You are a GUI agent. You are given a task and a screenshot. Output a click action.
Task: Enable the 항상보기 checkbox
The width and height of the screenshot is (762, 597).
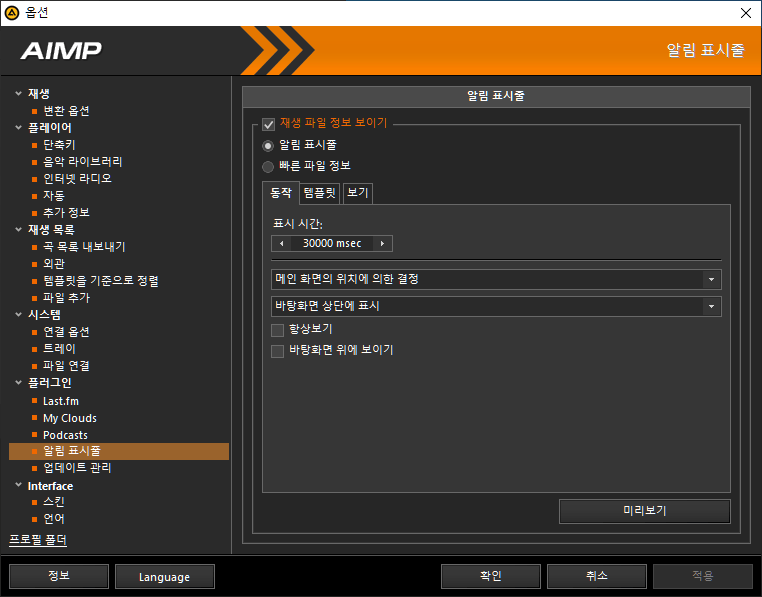pos(277,330)
